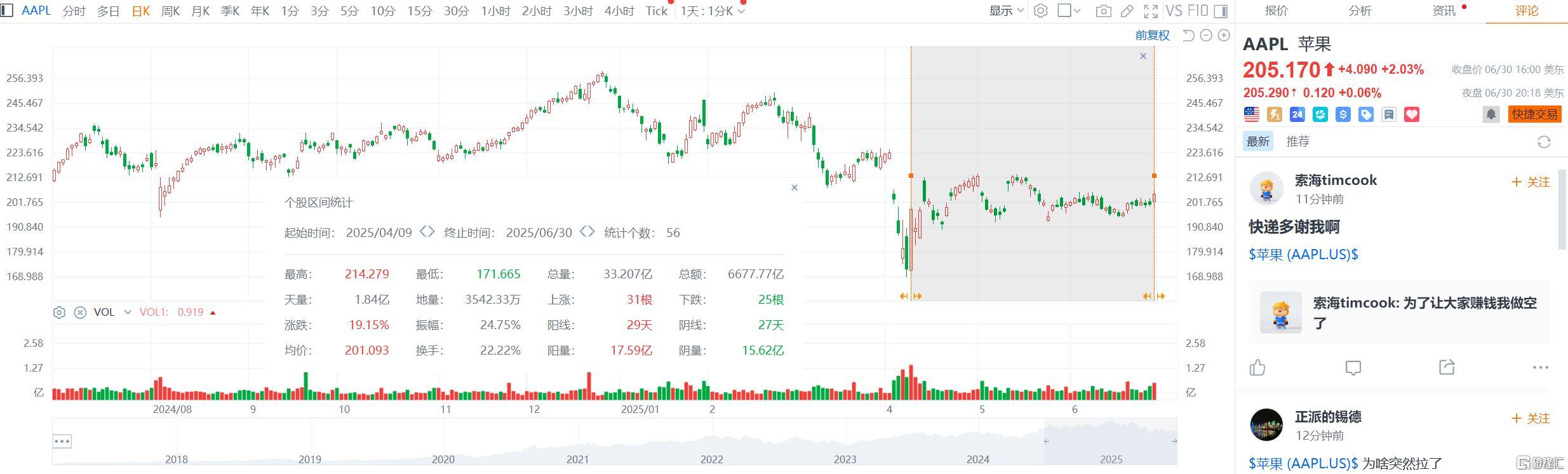Click the US flag market icon
The height and width of the screenshot is (474, 1568).
pyautogui.click(x=1251, y=114)
